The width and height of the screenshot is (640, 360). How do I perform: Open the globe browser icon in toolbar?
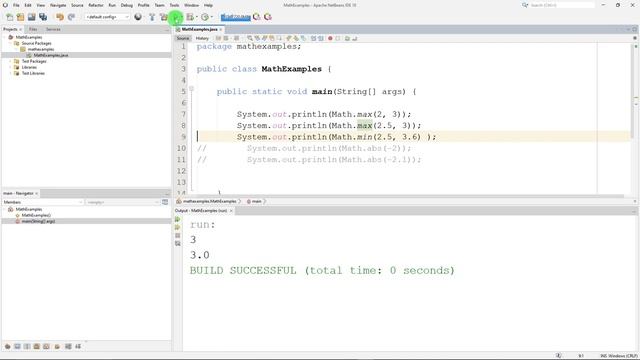pyautogui.click(x=138, y=17)
